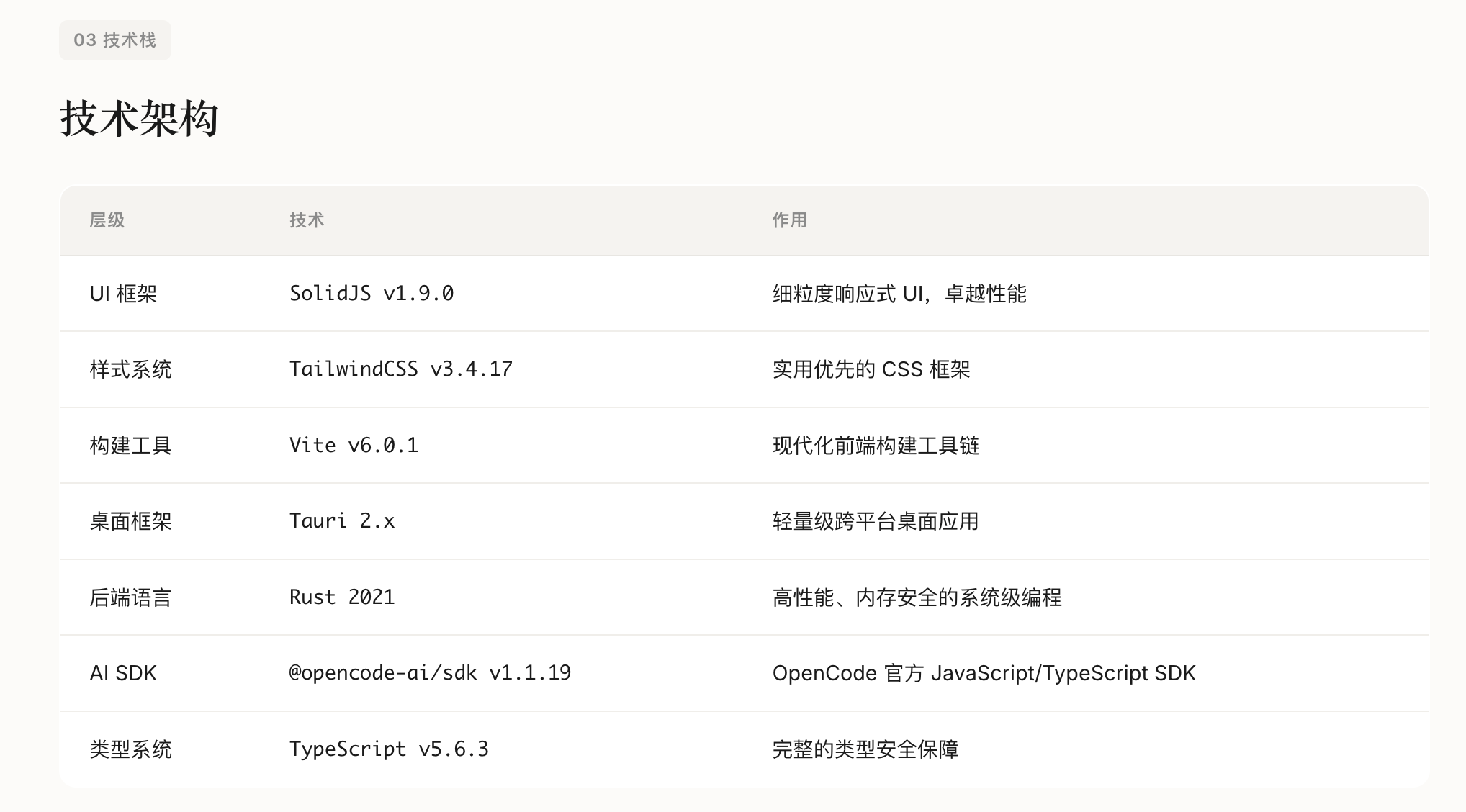
Task: Click the 现代化前端构建工具链 description cell
Action: pyautogui.click(x=876, y=446)
